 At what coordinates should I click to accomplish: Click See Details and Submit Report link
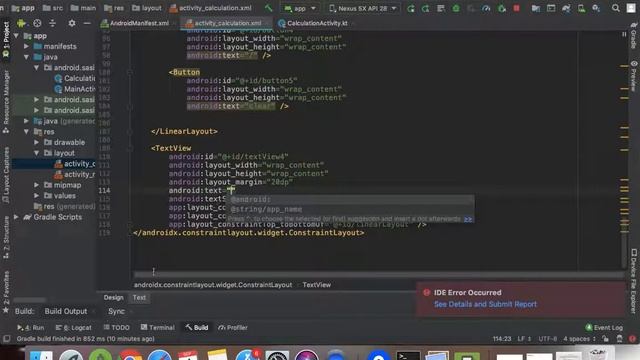(x=485, y=304)
